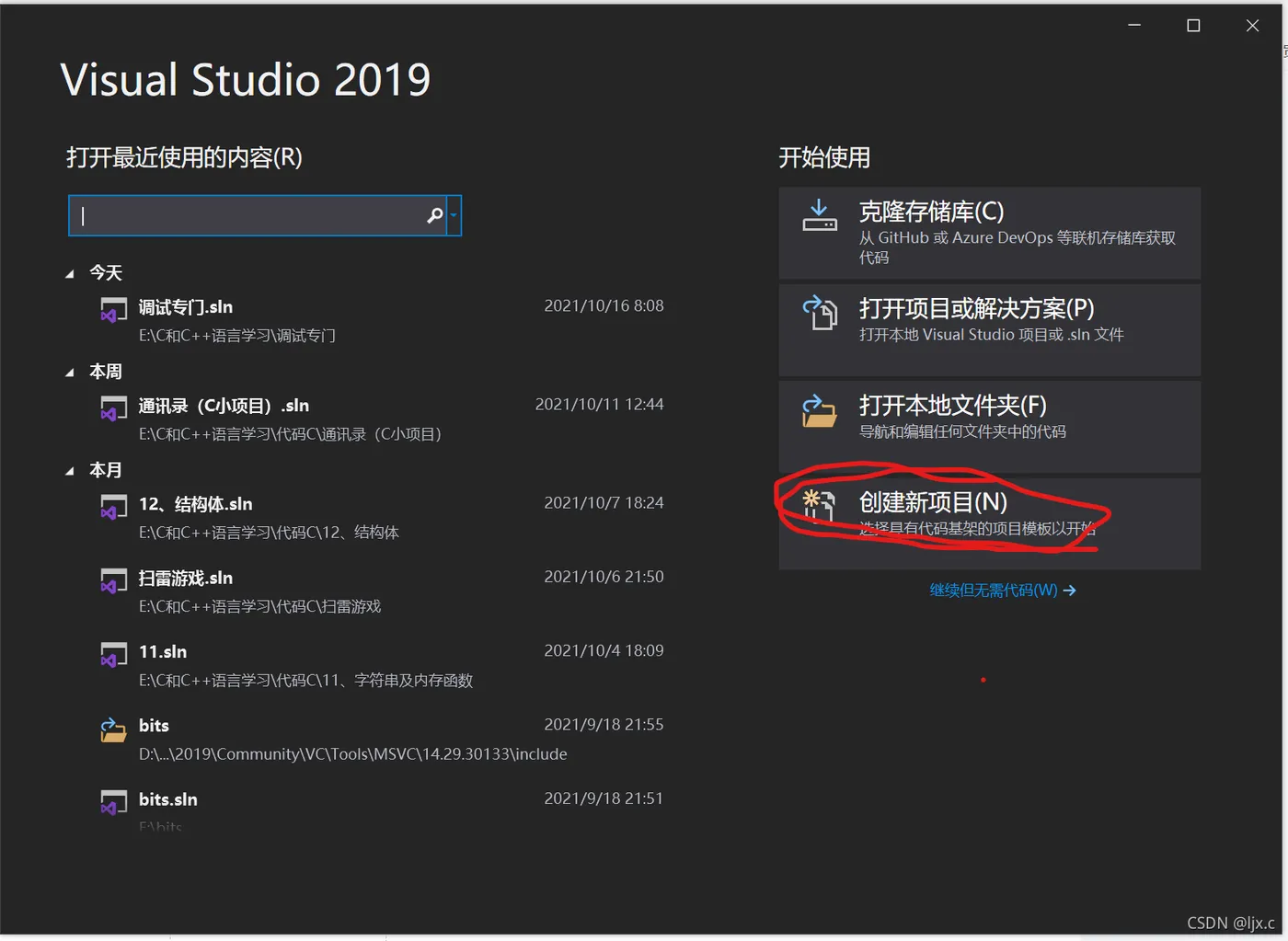Click the clone repository download icon
Image resolution: width=1288 pixels, height=941 pixels.
point(819,216)
